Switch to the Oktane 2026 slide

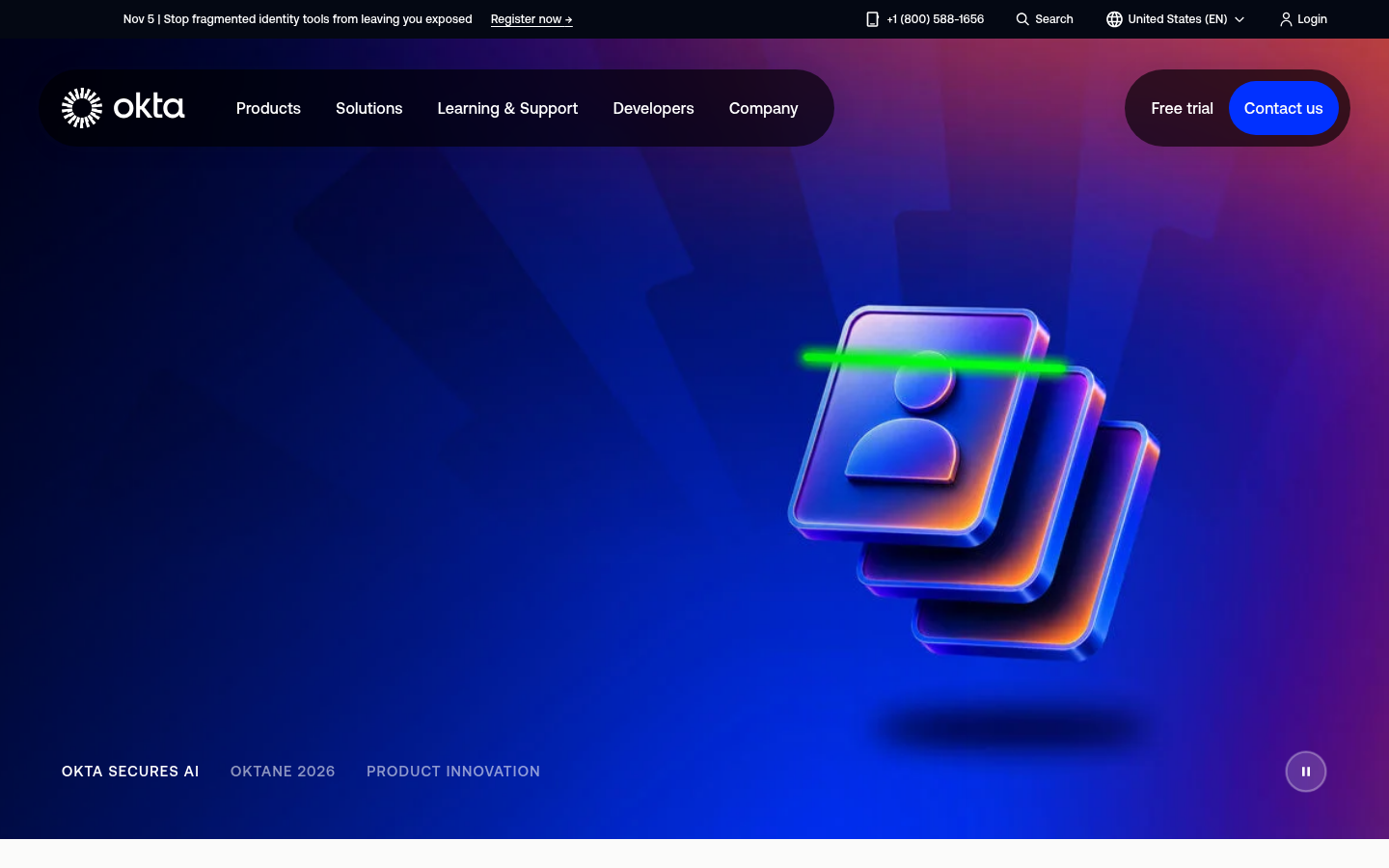(283, 772)
